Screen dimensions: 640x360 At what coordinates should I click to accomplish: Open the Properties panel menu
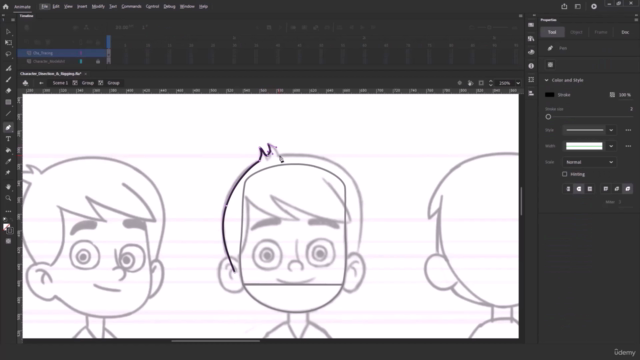click(636, 20)
